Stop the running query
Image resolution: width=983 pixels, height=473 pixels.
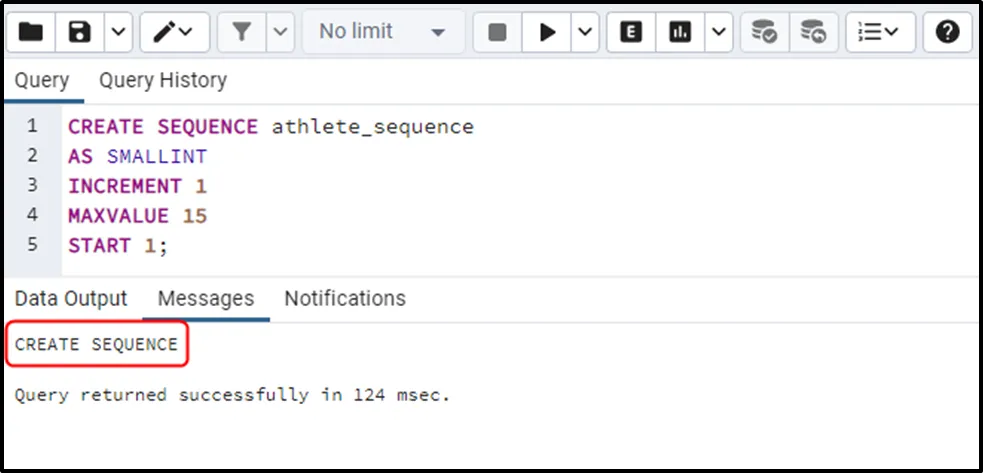(x=497, y=33)
